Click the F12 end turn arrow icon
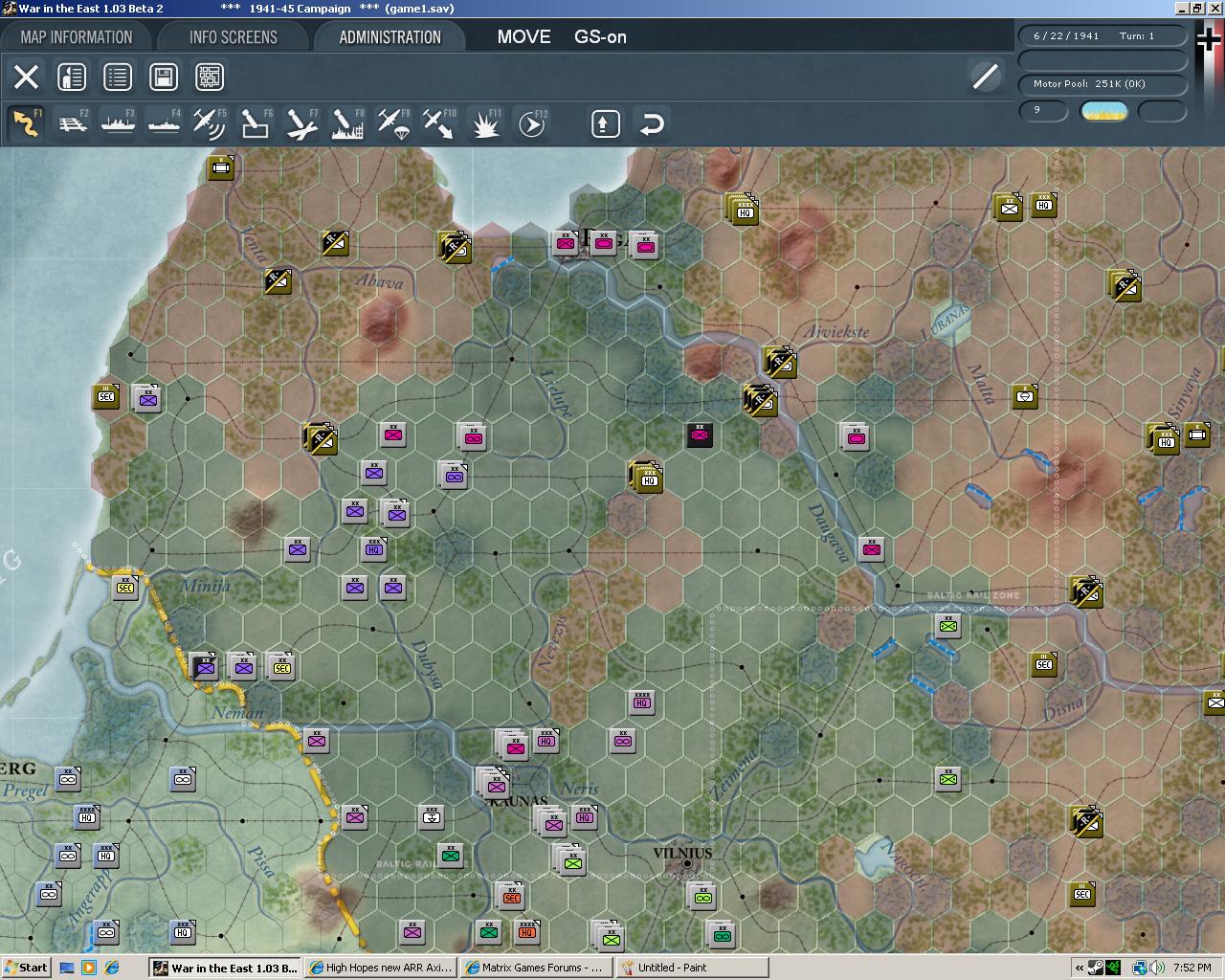The height and width of the screenshot is (980, 1225). tap(532, 123)
